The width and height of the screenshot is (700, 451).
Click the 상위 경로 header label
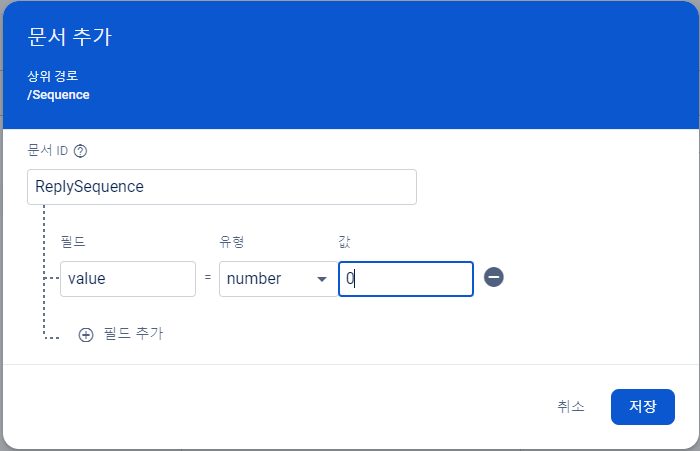click(x=53, y=76)
